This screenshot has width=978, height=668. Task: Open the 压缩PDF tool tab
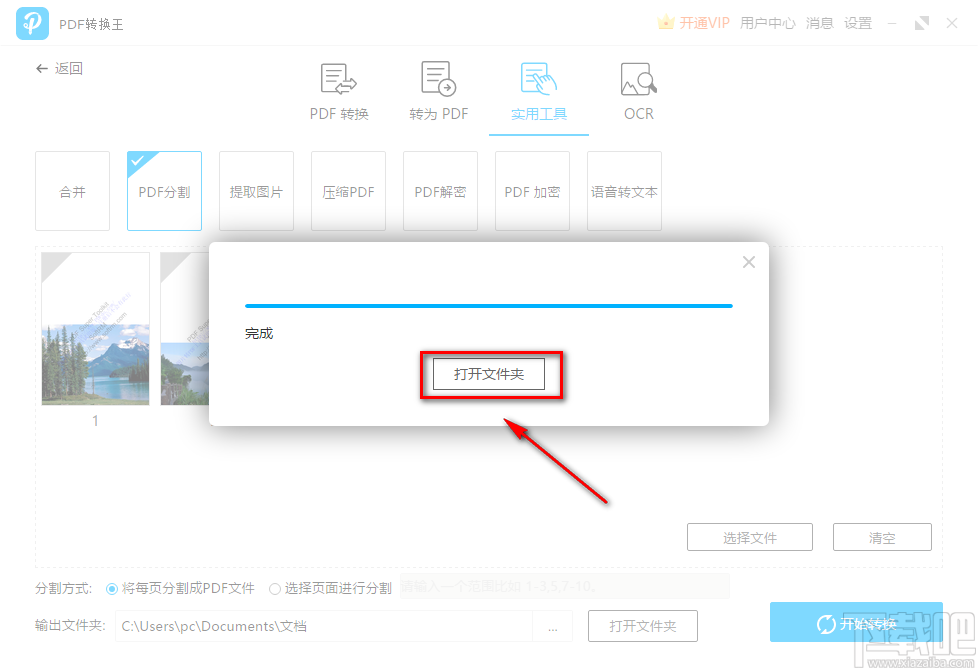(348, 191)
